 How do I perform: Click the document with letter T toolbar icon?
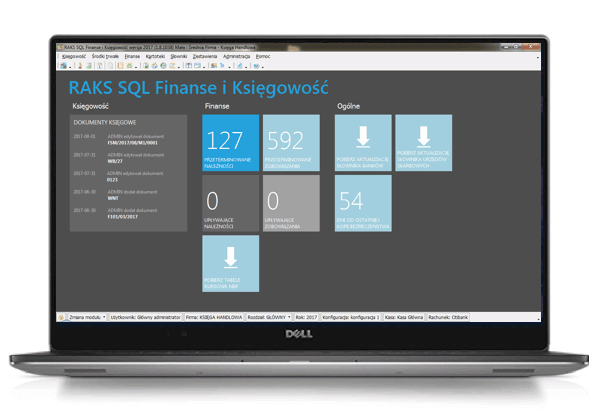(x=100, y=66)
